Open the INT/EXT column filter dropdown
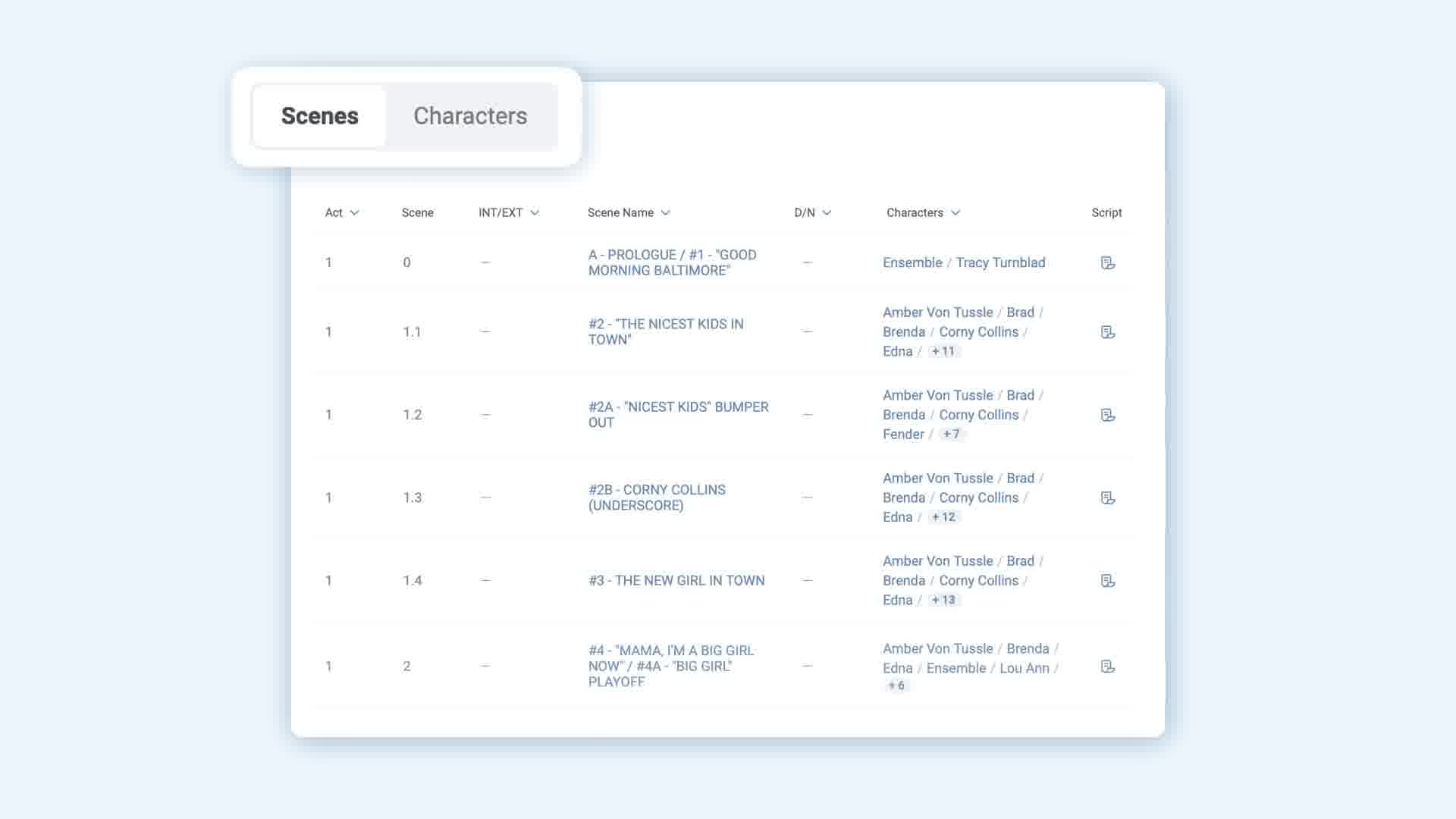The height and width of the screenshot is (819, 1456). tap(535, 213)
